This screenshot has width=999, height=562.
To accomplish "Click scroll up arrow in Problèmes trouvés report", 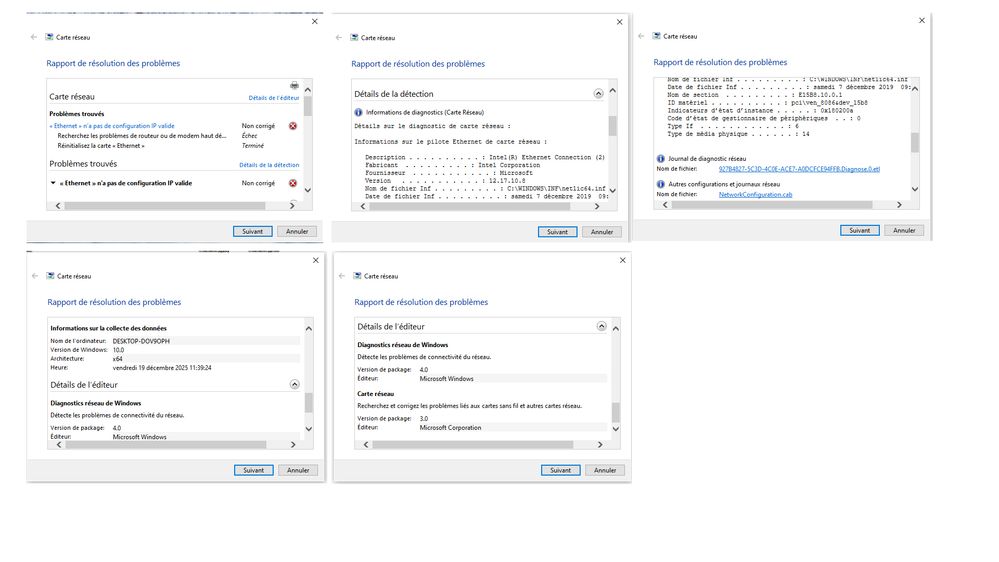I will 308,90.
